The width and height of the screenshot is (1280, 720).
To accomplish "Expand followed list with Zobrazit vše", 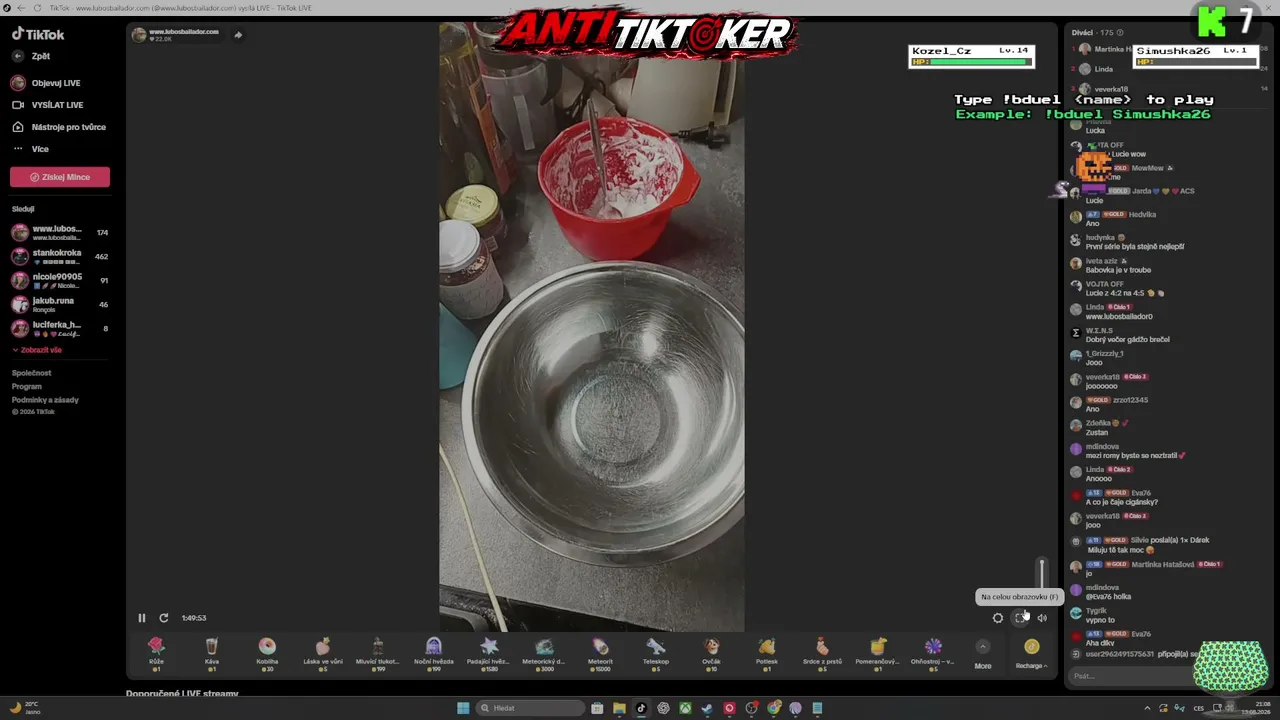I will click(x=37, y=350).
